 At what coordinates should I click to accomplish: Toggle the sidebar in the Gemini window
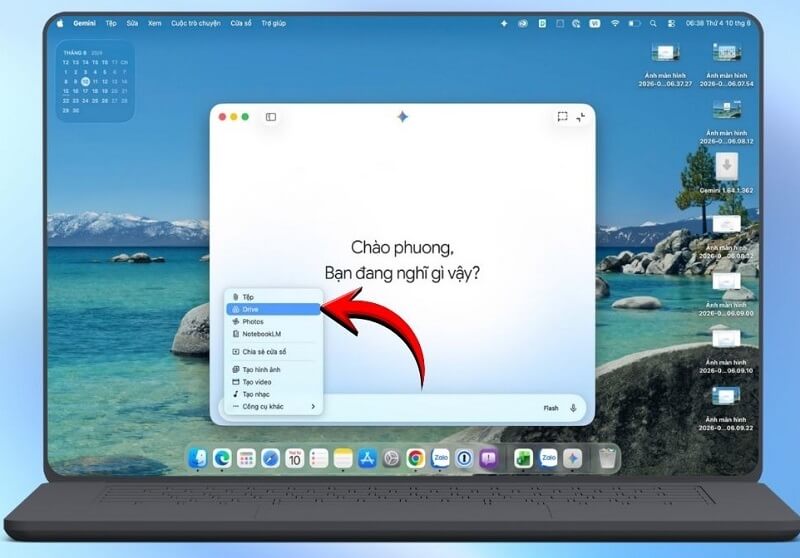271,117
